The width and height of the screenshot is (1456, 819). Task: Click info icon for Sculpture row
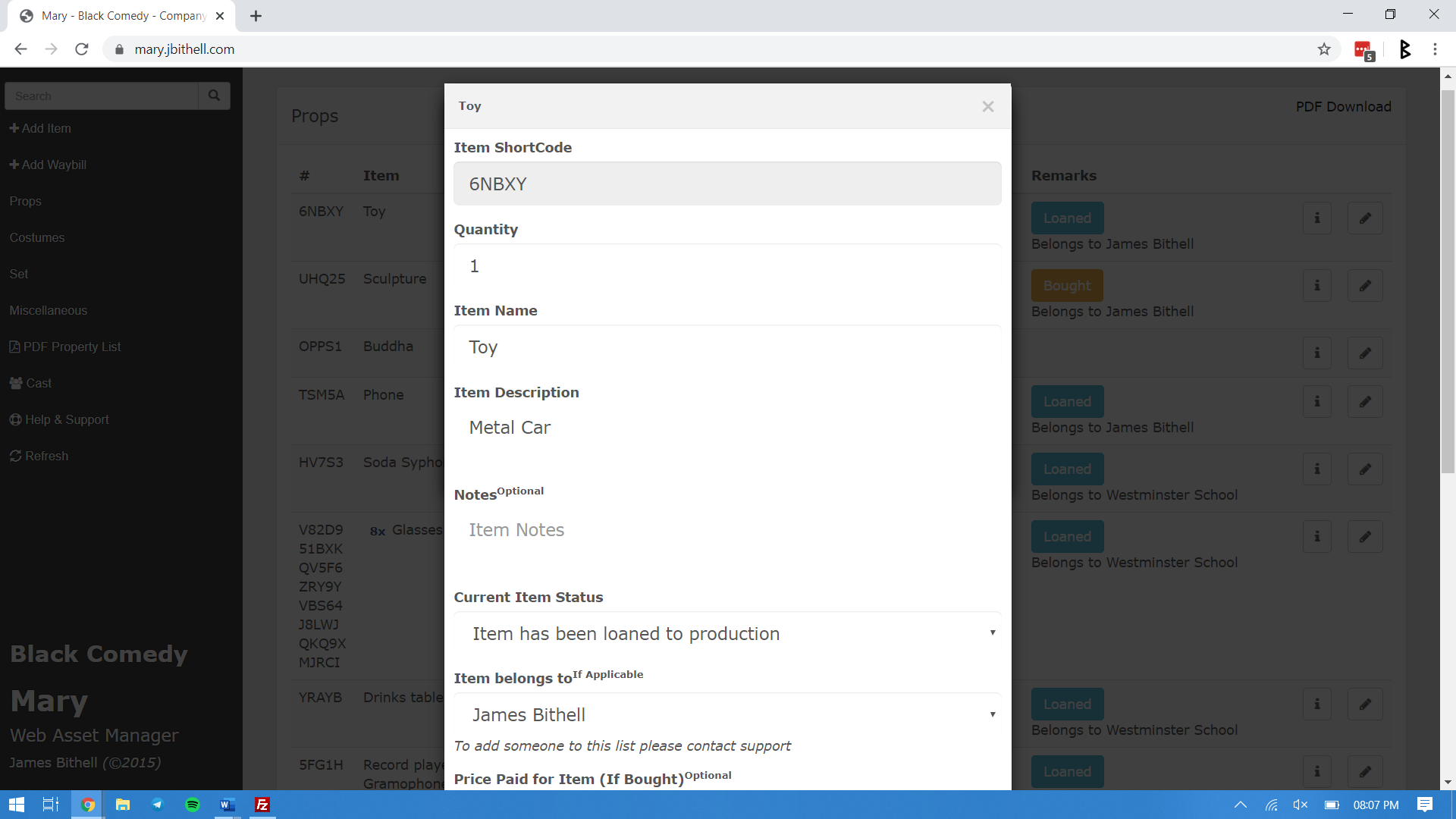1317,286
